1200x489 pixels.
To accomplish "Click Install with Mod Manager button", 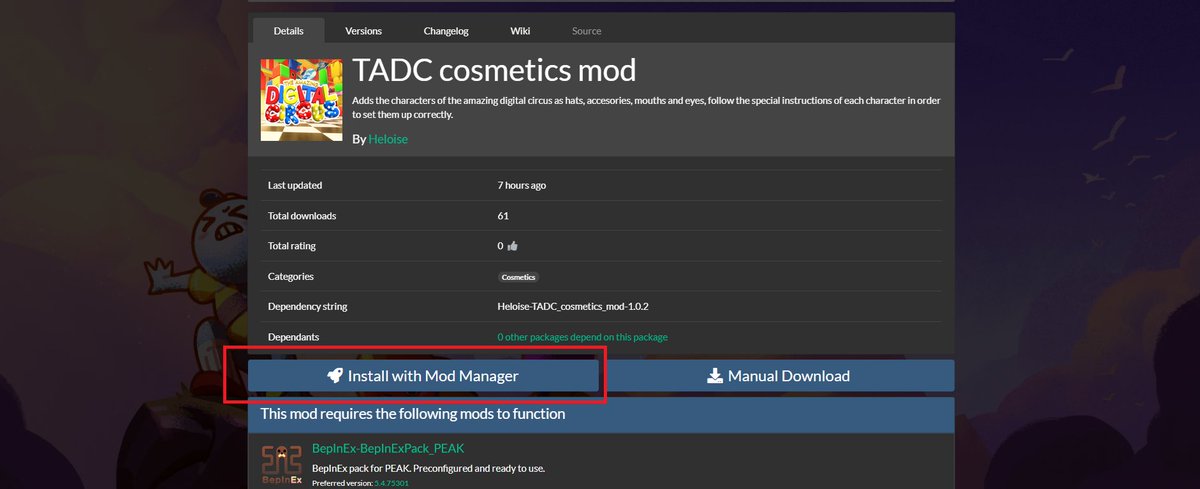I will [x=423, y=376].
